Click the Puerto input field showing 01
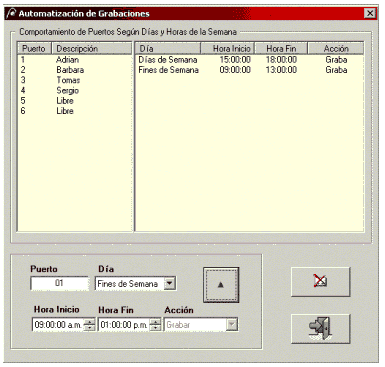 point(60,283)
